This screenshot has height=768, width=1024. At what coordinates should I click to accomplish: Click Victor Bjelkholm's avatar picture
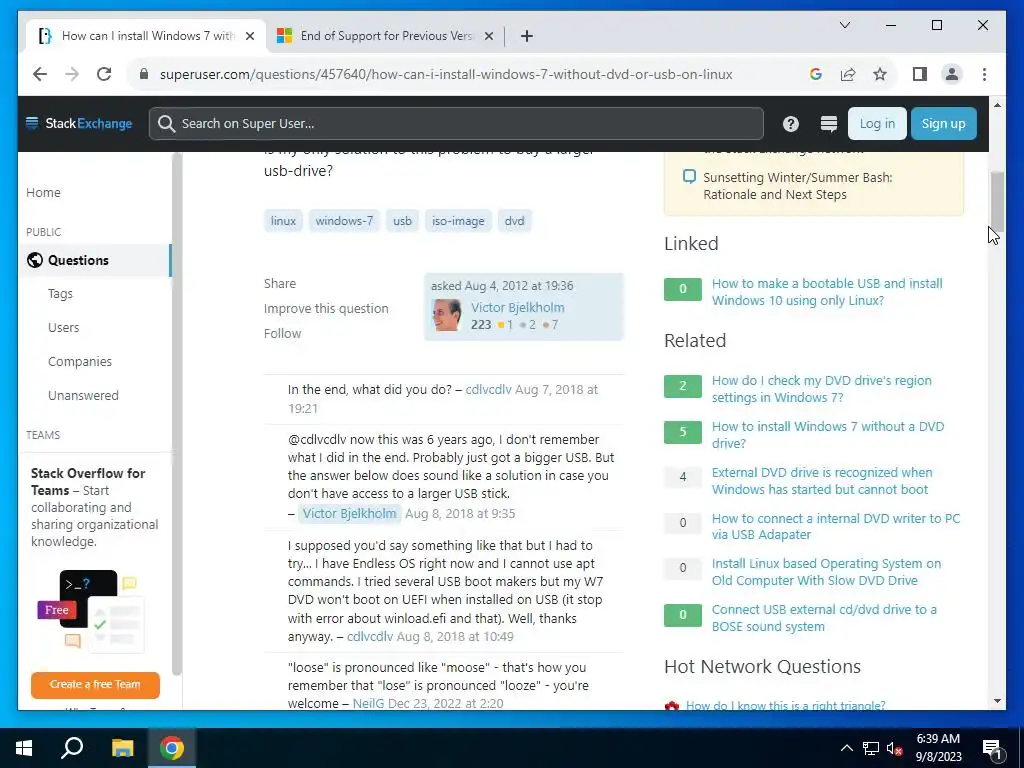pyautogui.click(x=447, y=315)
